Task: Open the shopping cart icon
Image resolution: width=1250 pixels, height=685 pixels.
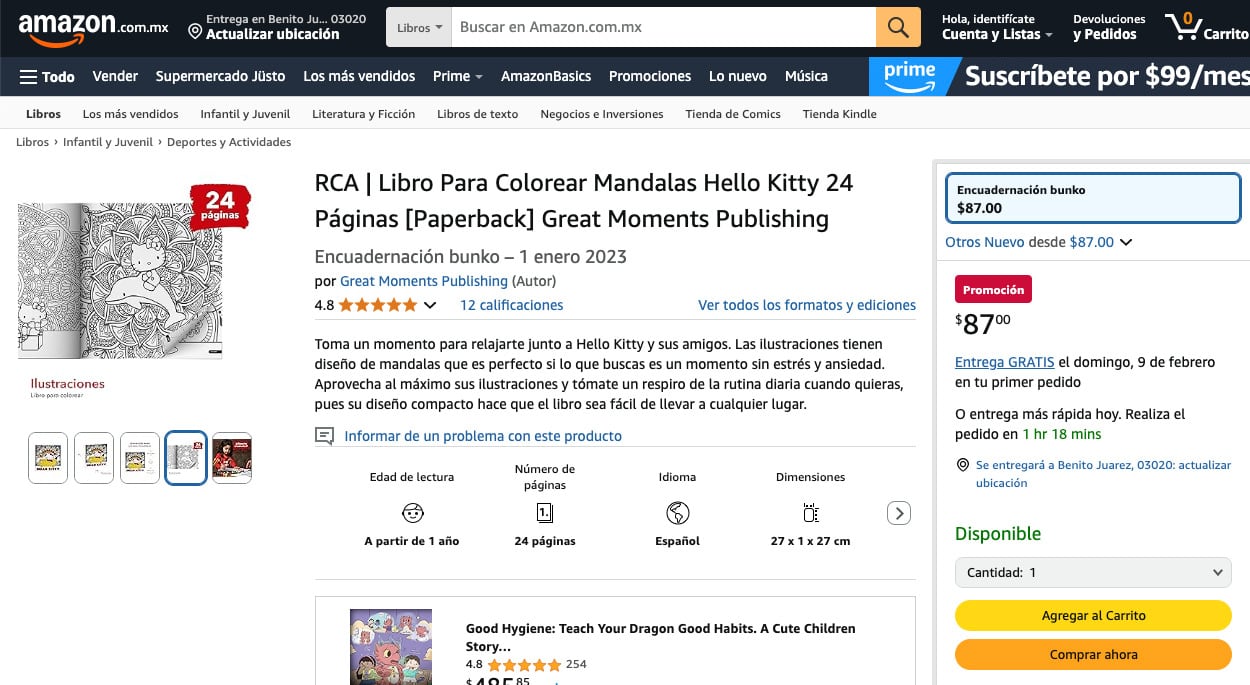Action: [1185, 27]
